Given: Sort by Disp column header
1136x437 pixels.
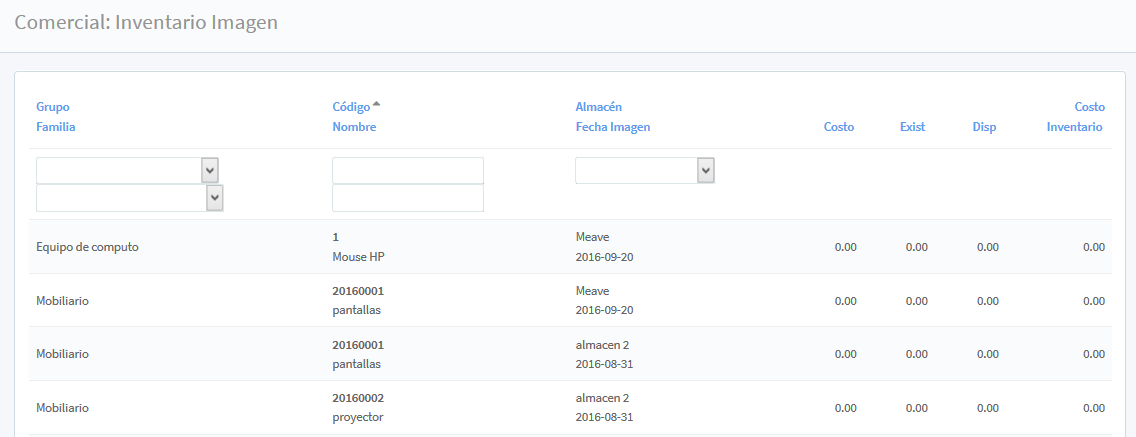Looking at the screenshot, I should point(984,127).
